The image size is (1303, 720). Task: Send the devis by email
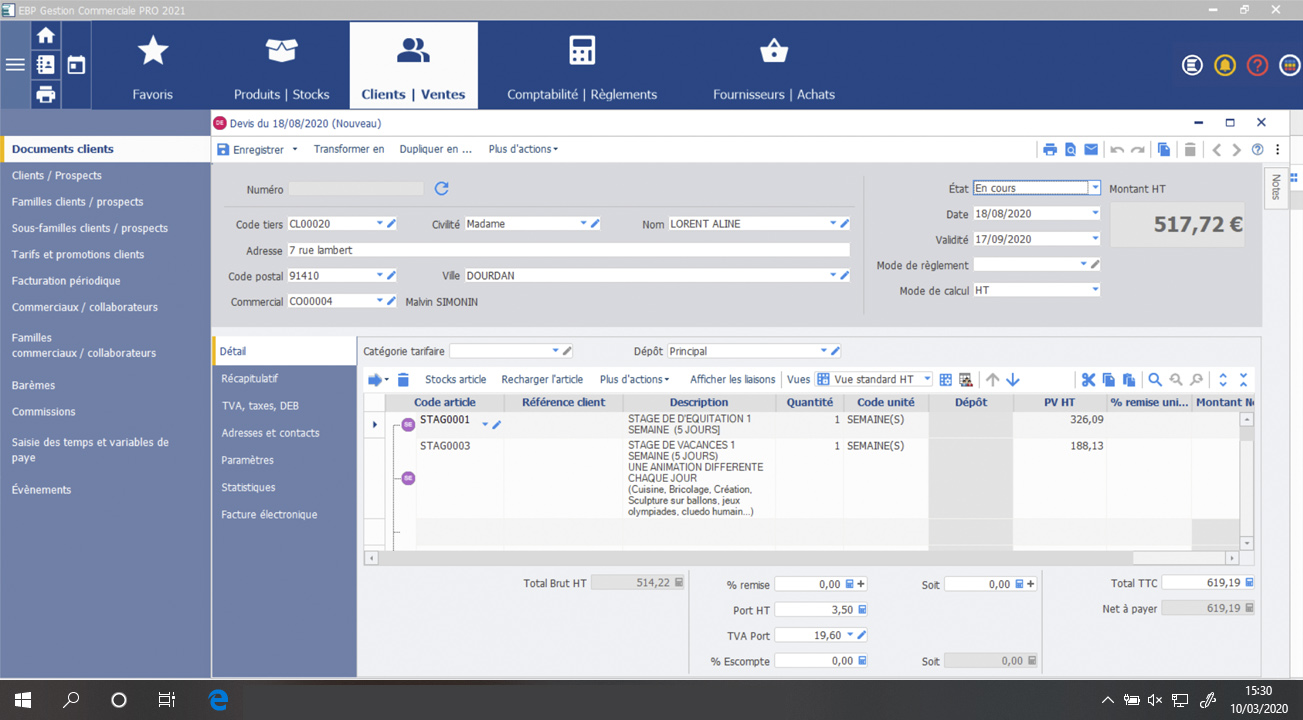pos(1092,149)
